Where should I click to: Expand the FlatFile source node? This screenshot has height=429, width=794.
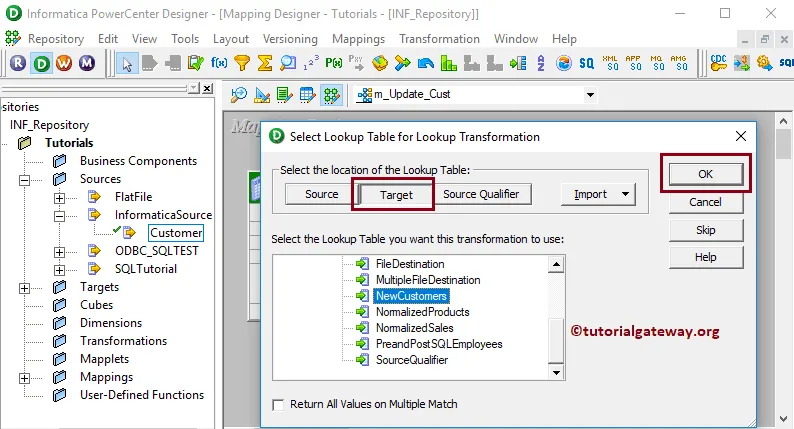pos(59,198)
